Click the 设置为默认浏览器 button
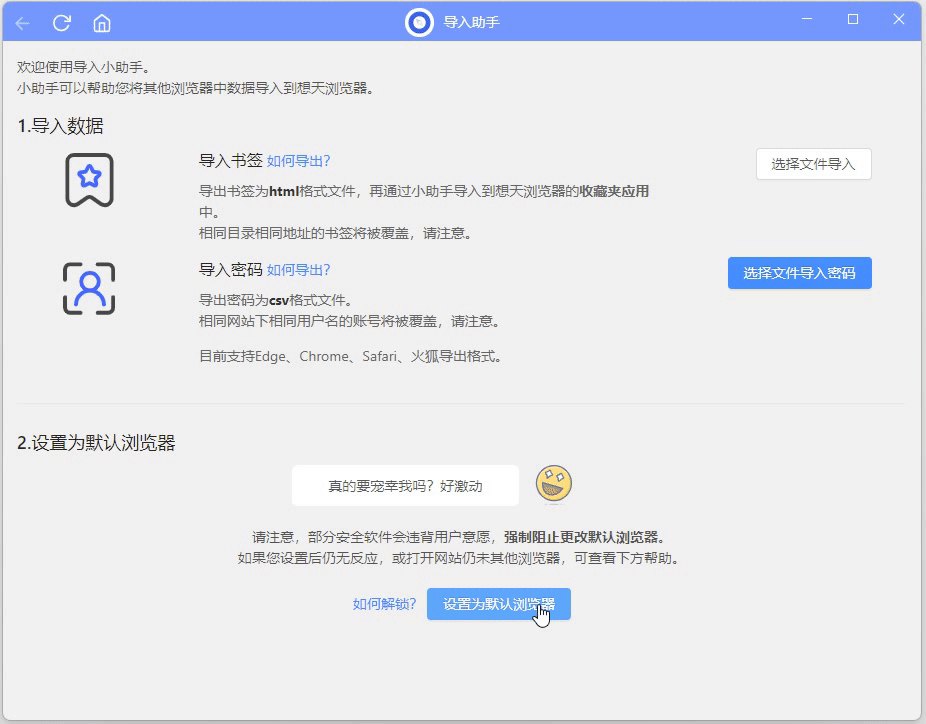 tap(498, 604)
